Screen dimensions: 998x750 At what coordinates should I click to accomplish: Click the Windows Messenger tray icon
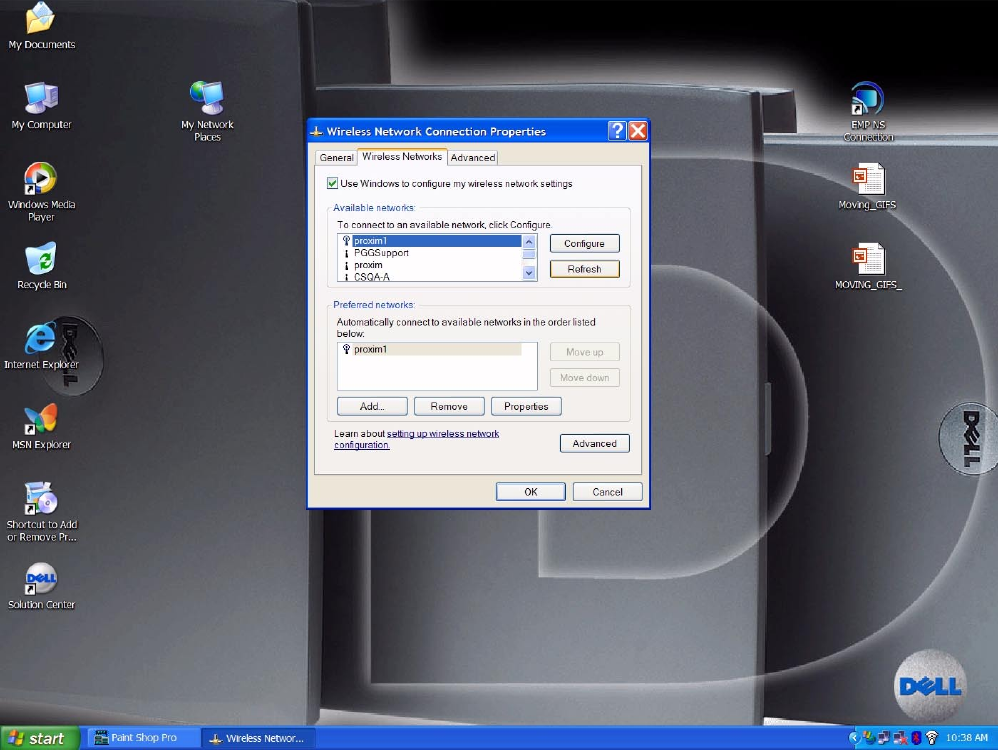coord(869,738)
